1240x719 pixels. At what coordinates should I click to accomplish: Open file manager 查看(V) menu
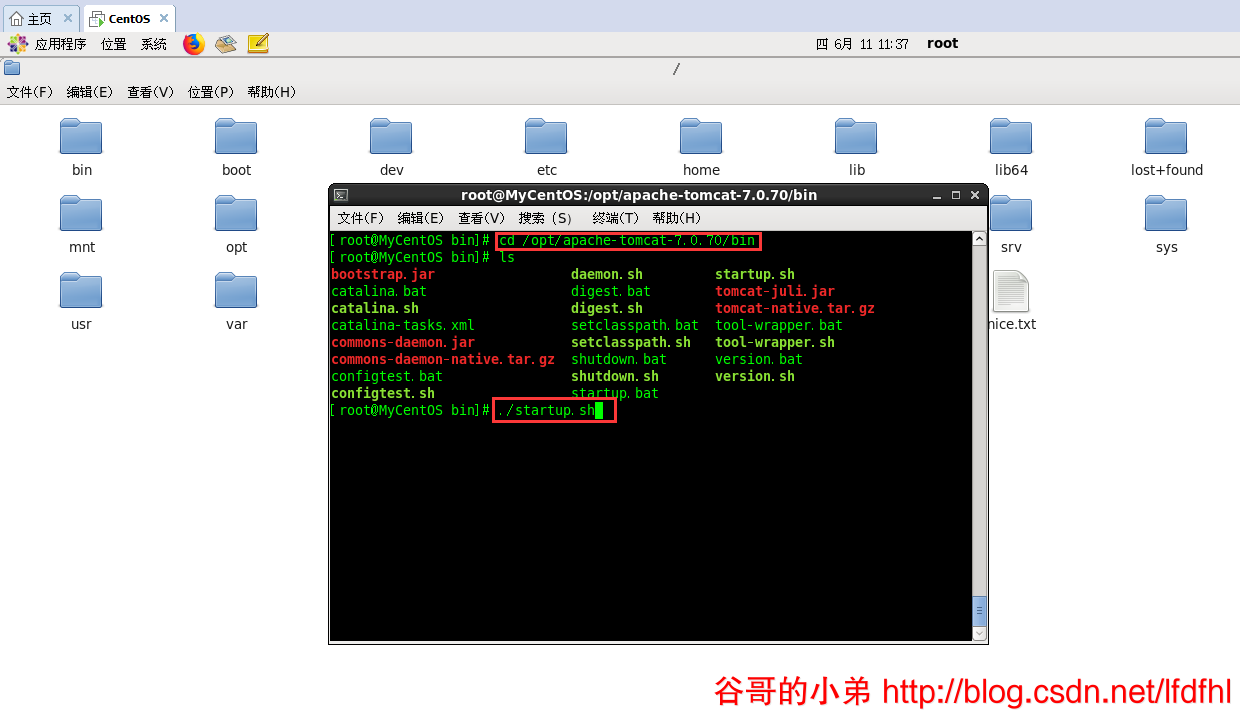pyautogui.click(x=151, y=92)
